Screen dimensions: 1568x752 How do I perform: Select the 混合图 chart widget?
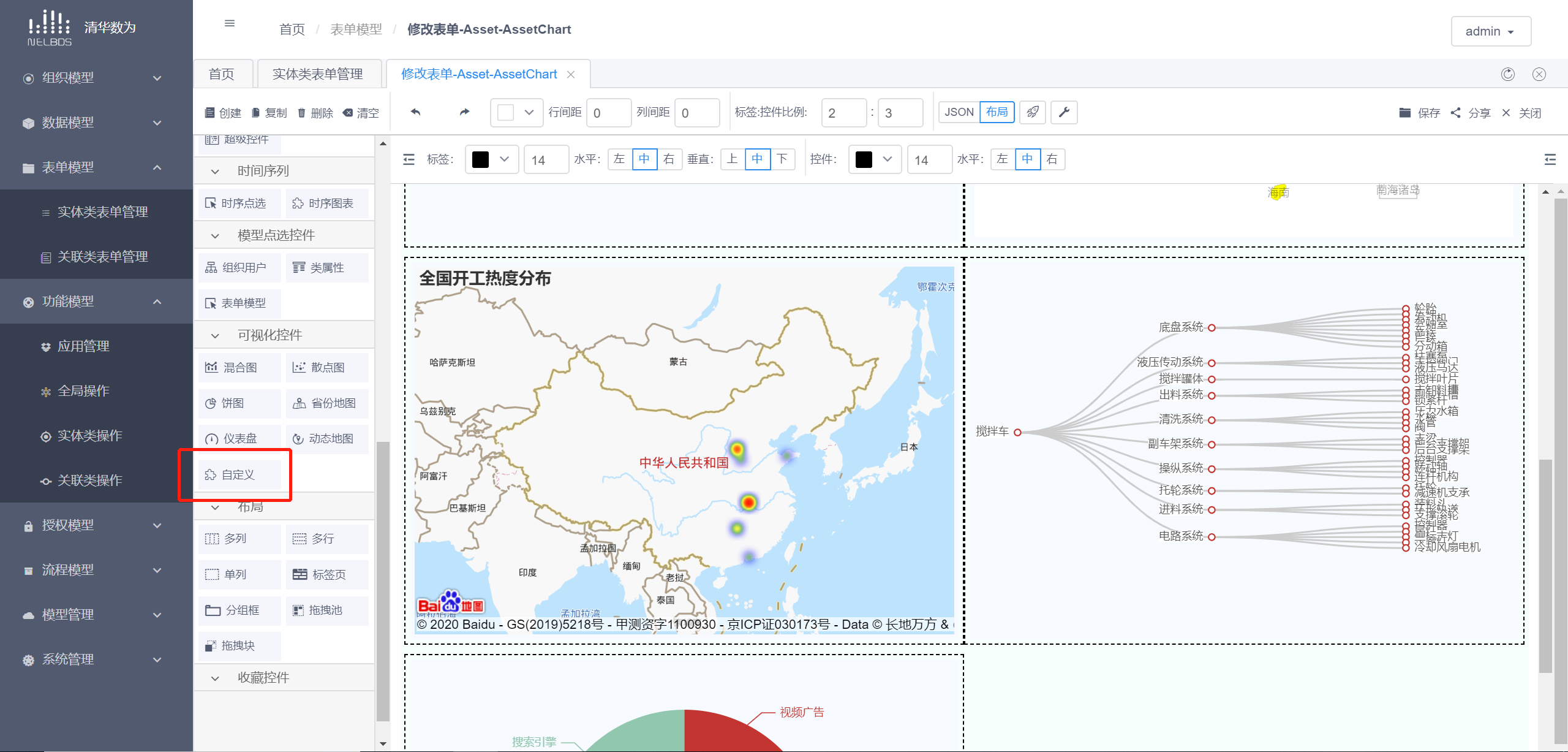[x=239, y=367]
